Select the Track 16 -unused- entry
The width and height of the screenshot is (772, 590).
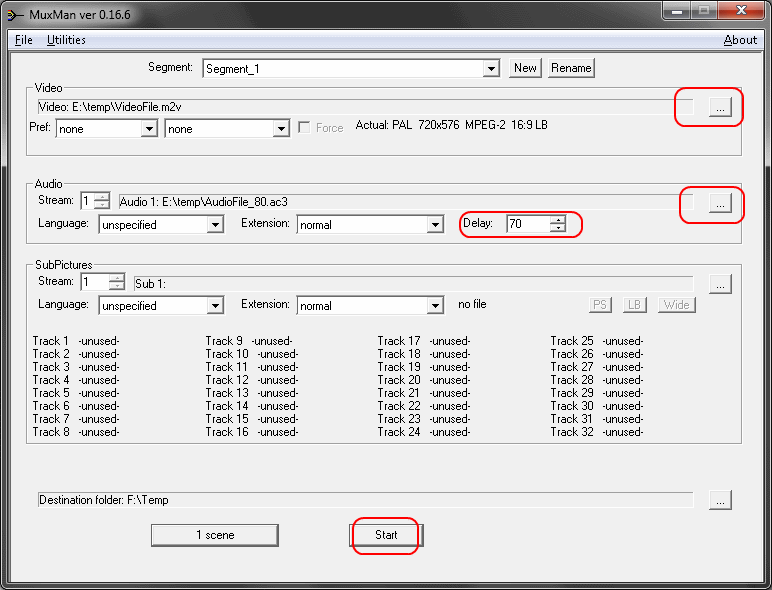pyautogui.click(x=252, y=432)
